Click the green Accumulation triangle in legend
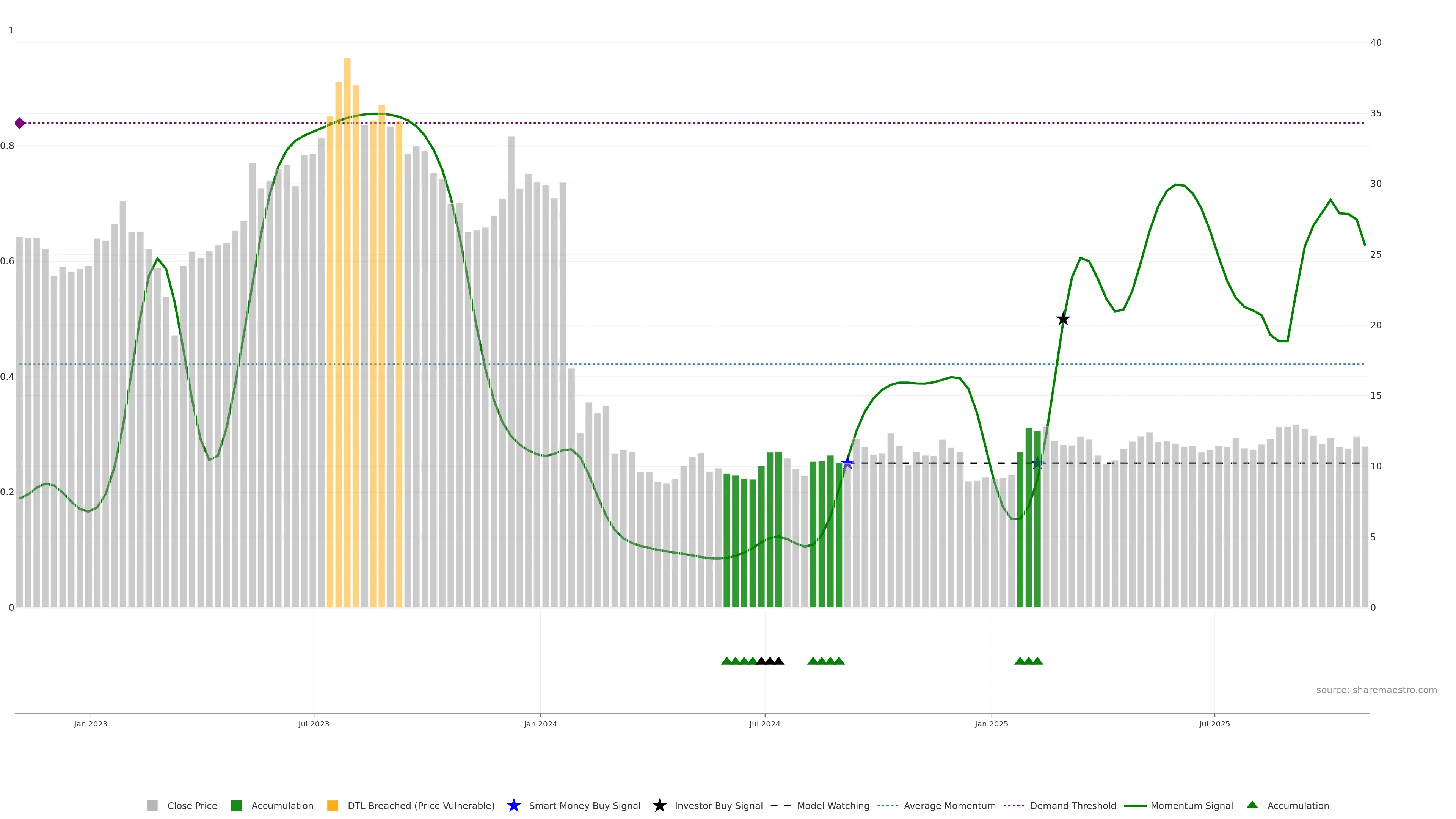 [x=1252, y=805]
